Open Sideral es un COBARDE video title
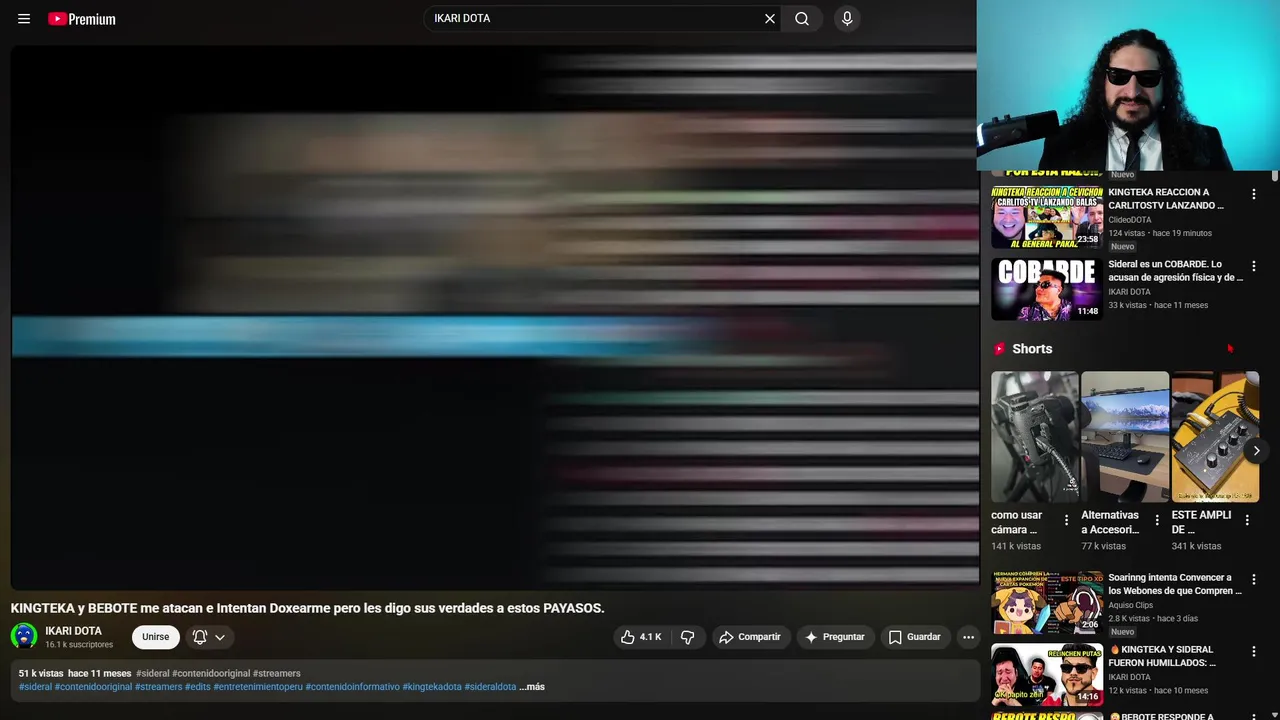Viewport: 1280px width, 720px height. click(1175, 271)
